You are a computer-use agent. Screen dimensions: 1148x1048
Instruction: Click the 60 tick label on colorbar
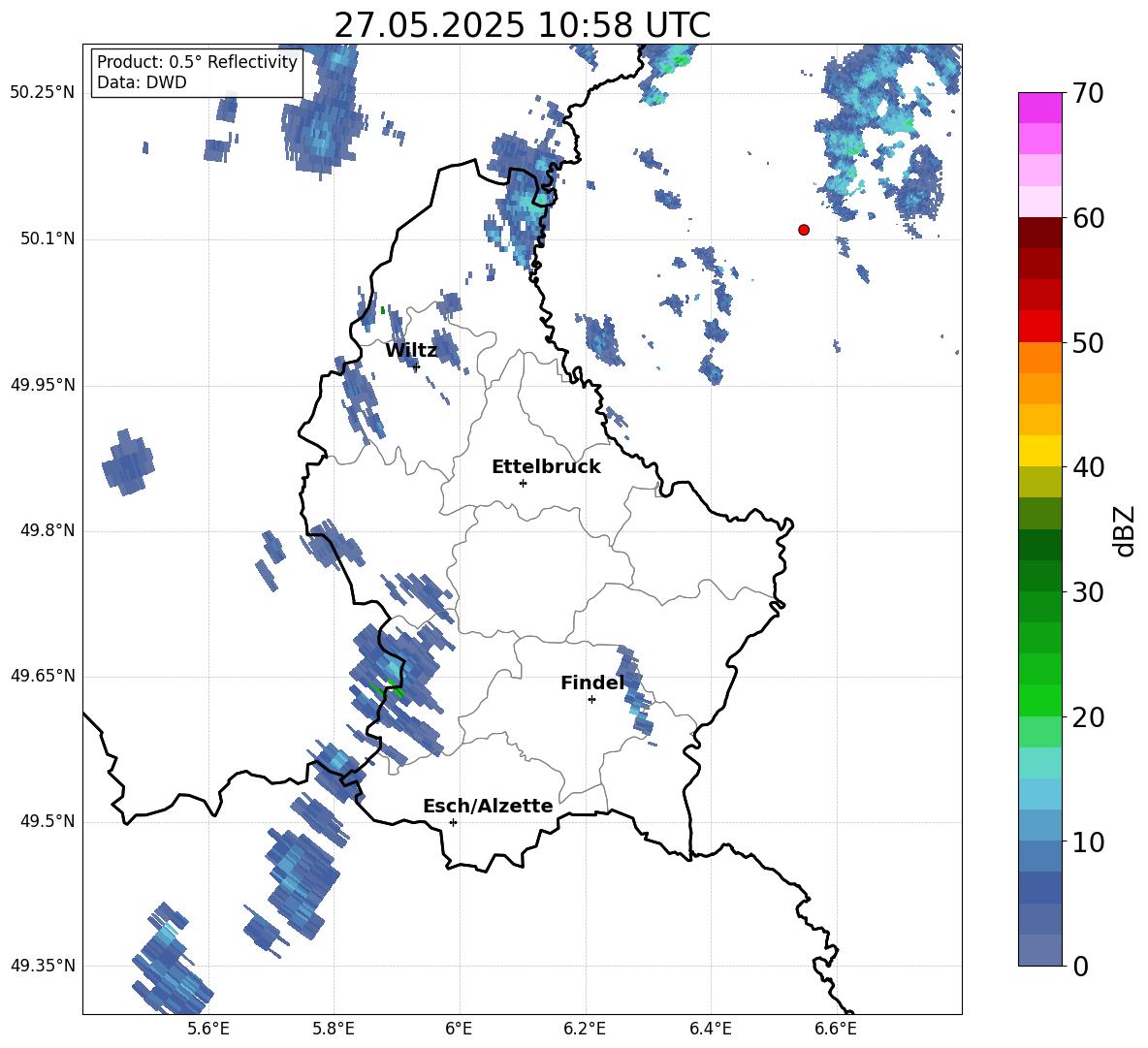(1088, 218)
